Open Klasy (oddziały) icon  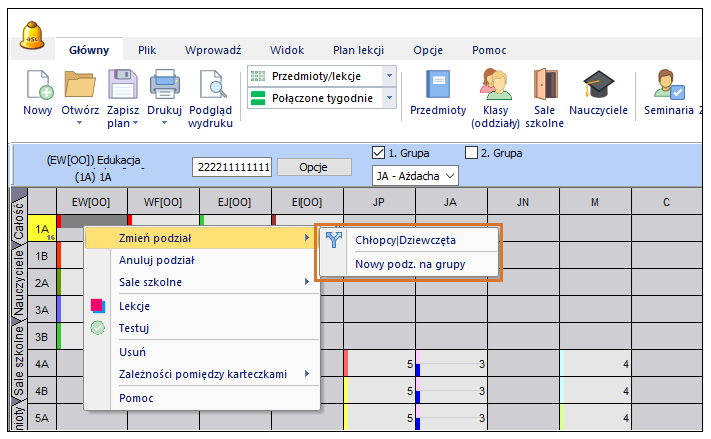[x=495, y=87]
